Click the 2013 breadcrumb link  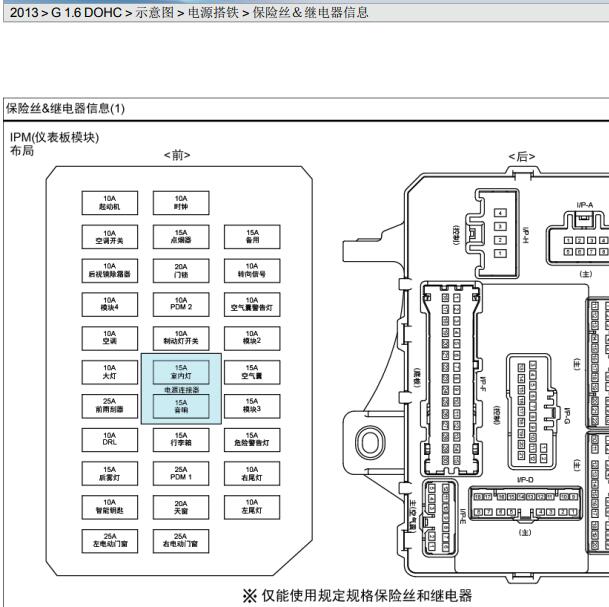click(24, 13)
